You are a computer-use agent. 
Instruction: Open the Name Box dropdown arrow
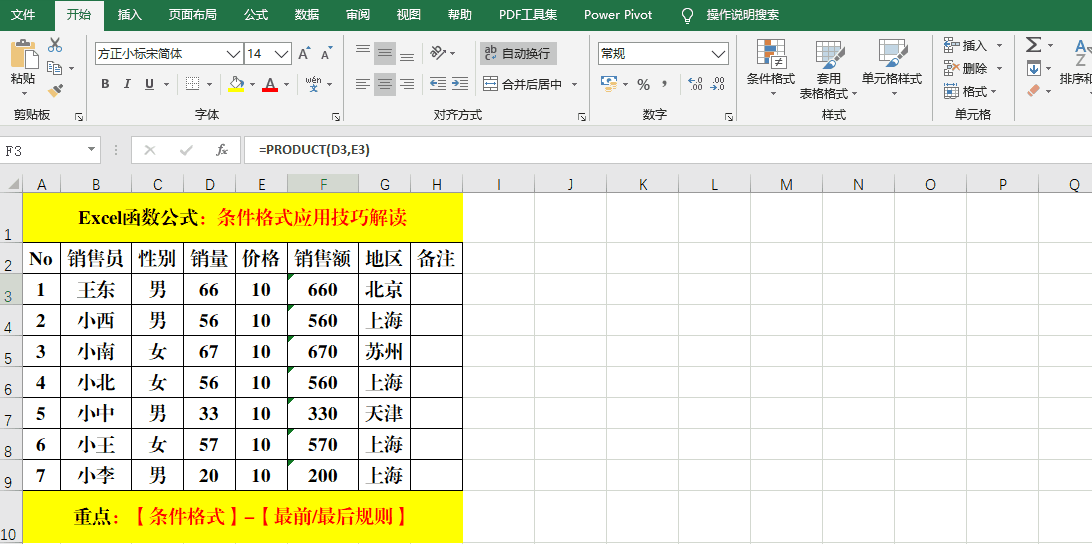(x=92, y=150)
